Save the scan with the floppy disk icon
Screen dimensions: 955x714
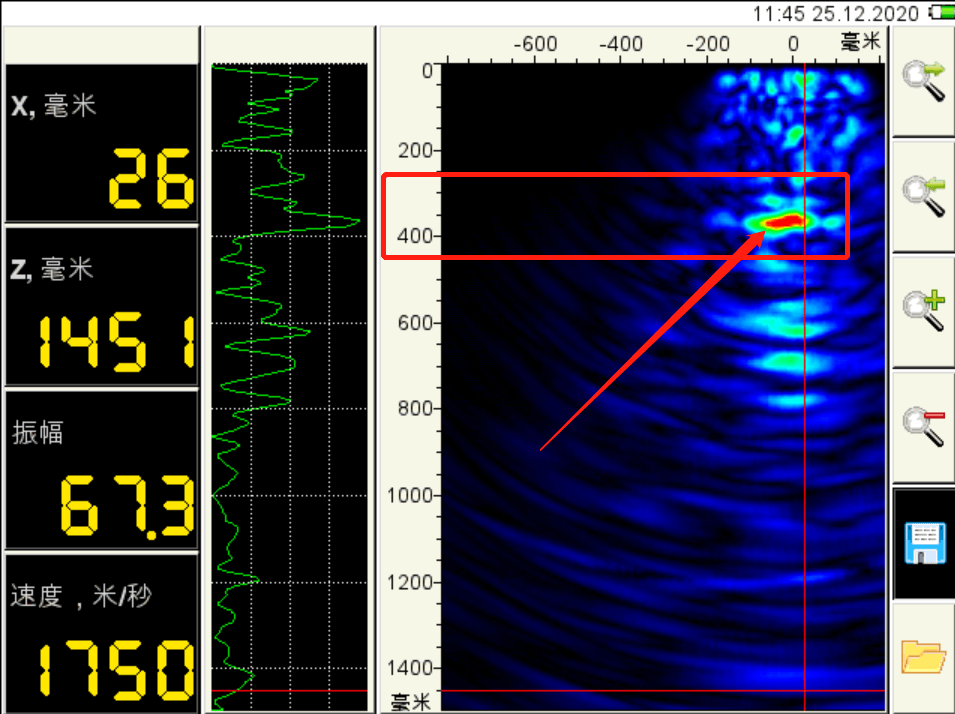click(x=923, y=543)
